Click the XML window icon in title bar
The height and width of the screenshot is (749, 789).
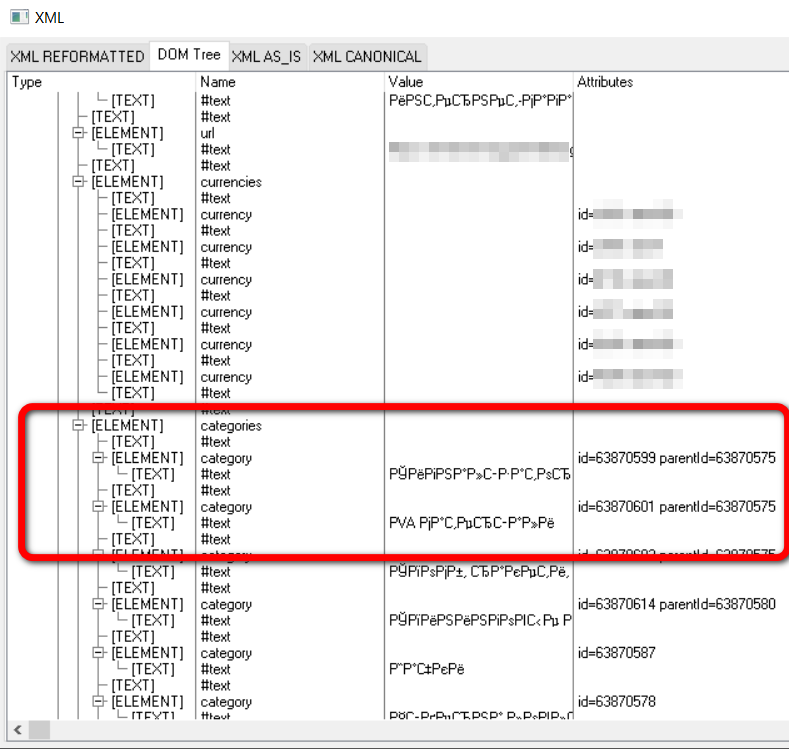point(18,17)
